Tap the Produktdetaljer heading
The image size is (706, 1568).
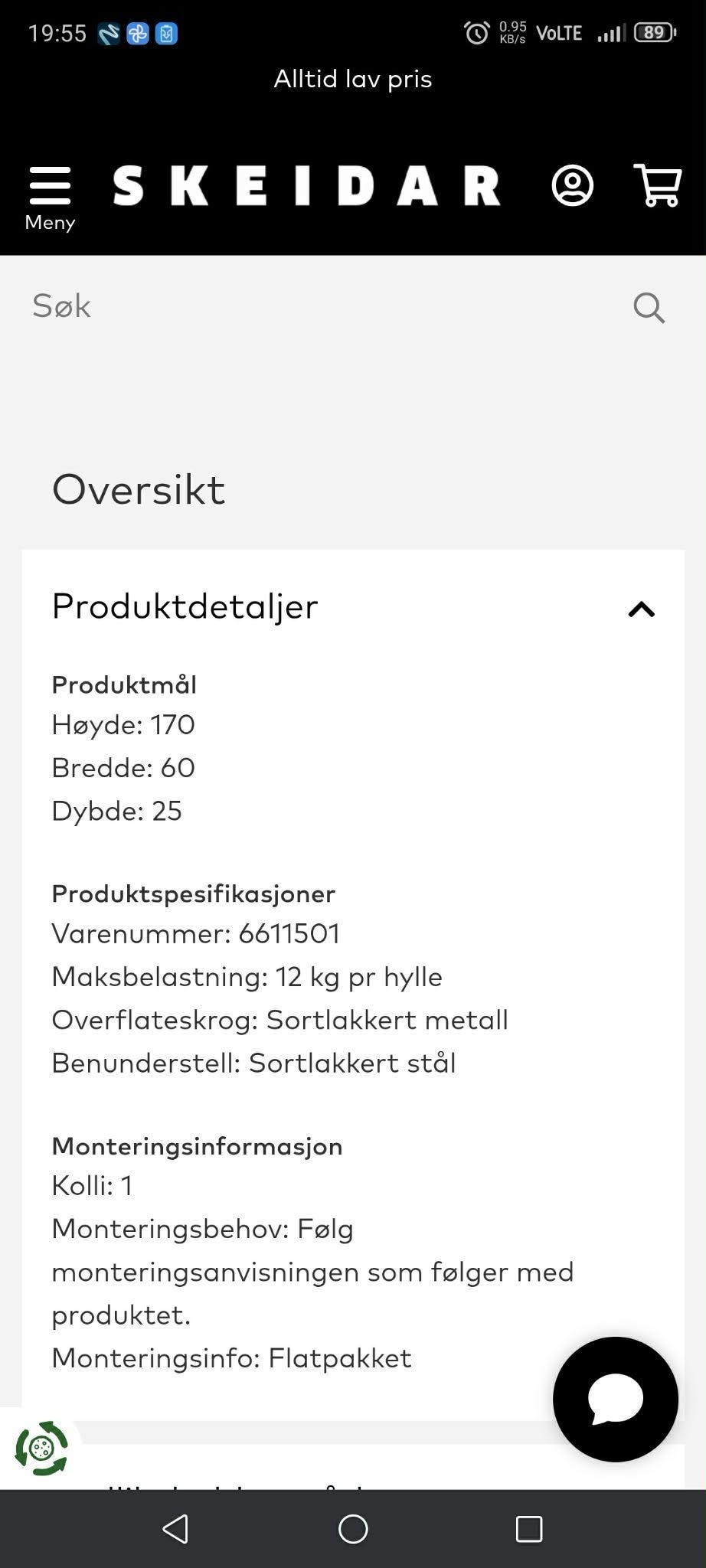pyautogui.click(x=185, y=606)
